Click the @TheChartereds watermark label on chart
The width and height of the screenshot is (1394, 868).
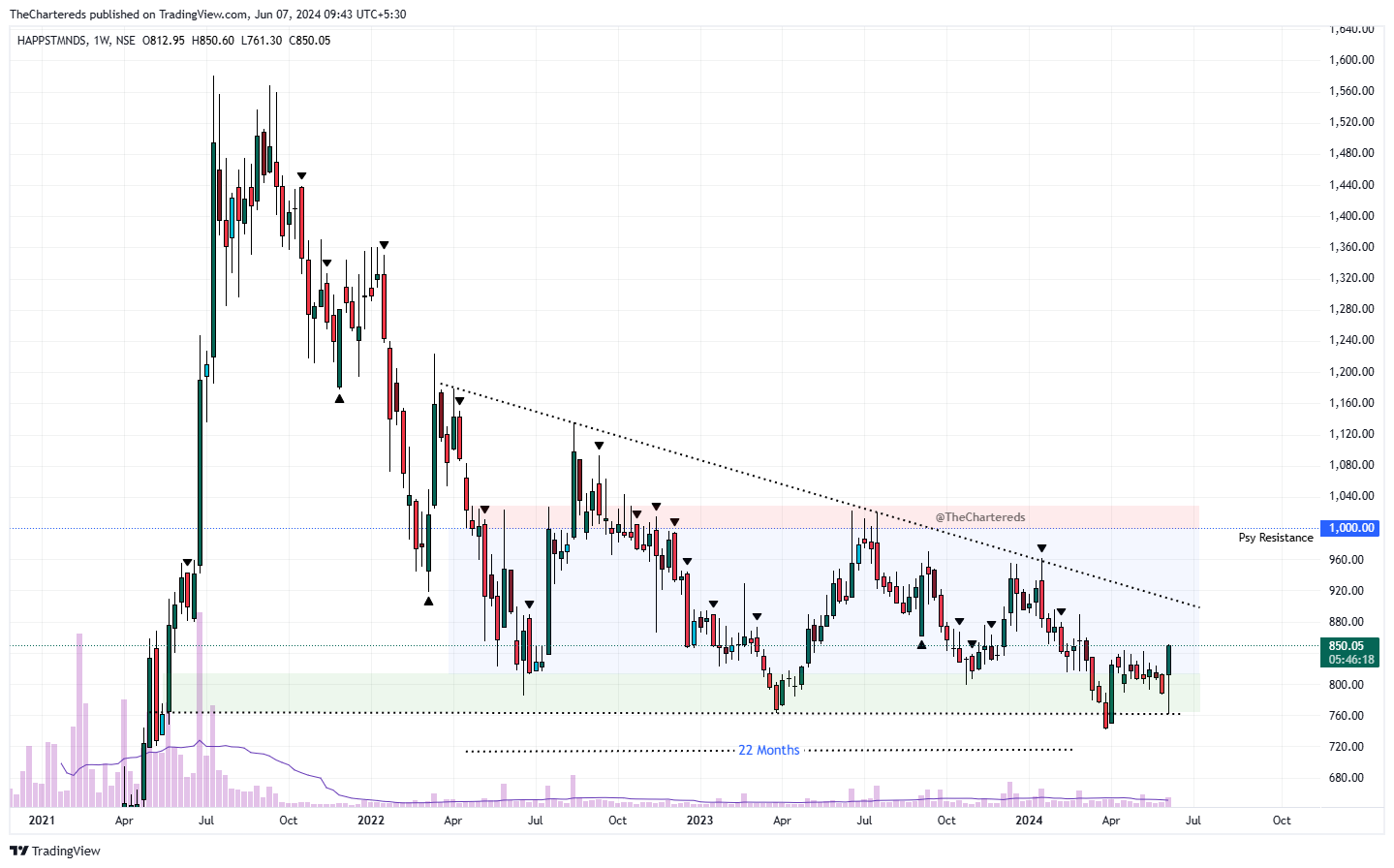pyautogui.click(x=980, y=517)
